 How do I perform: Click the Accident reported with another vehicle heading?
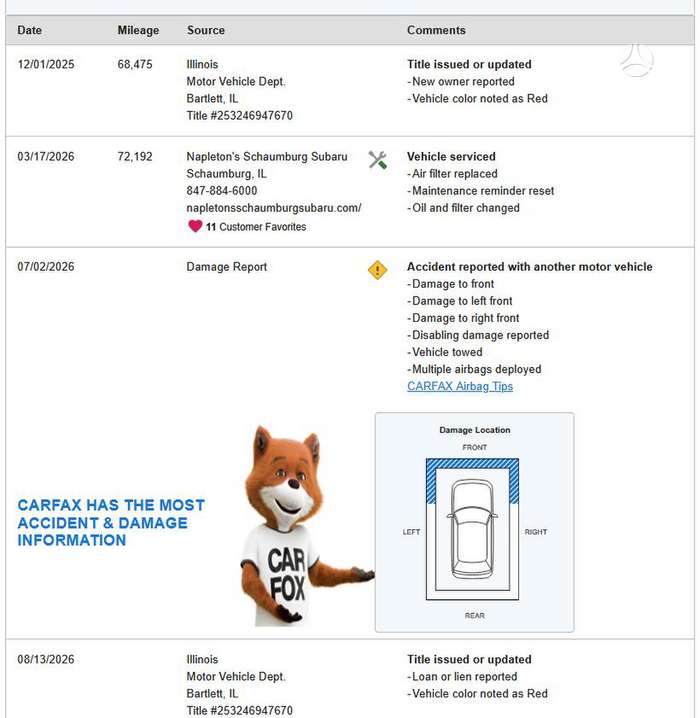click(530, 267)
